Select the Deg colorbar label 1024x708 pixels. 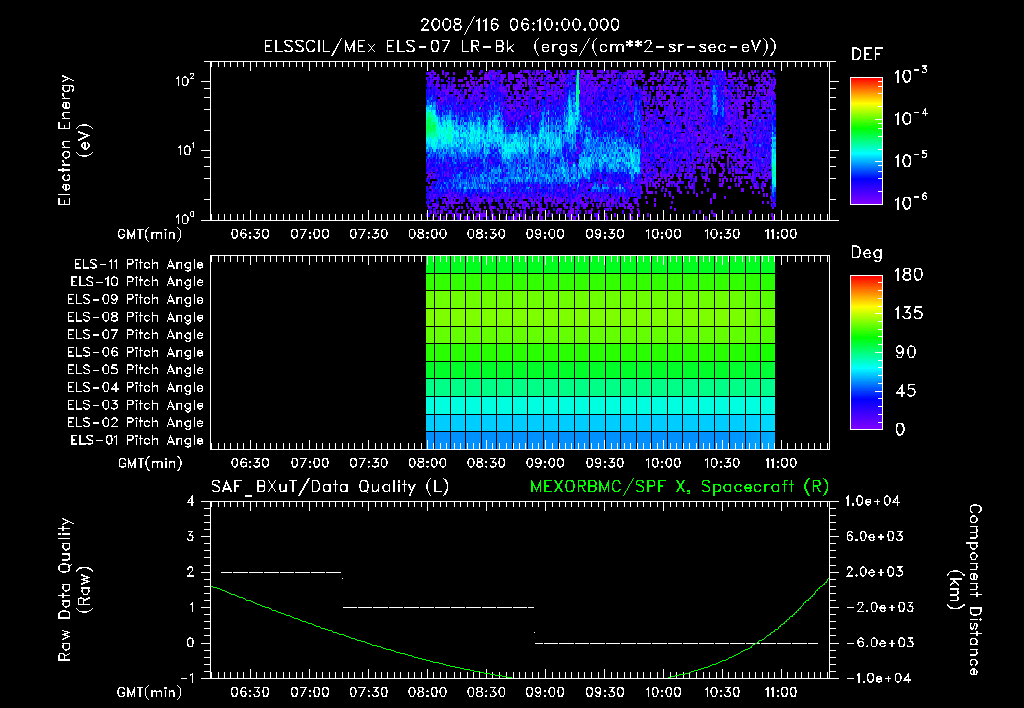click(x=867, y=253)
